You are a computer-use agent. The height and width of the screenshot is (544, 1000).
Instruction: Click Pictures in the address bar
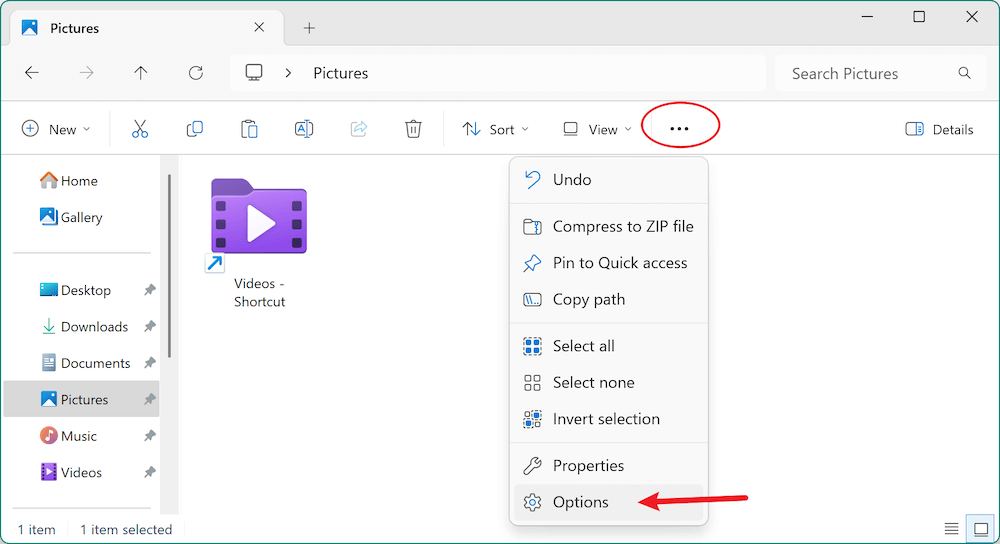click(341, 73)
